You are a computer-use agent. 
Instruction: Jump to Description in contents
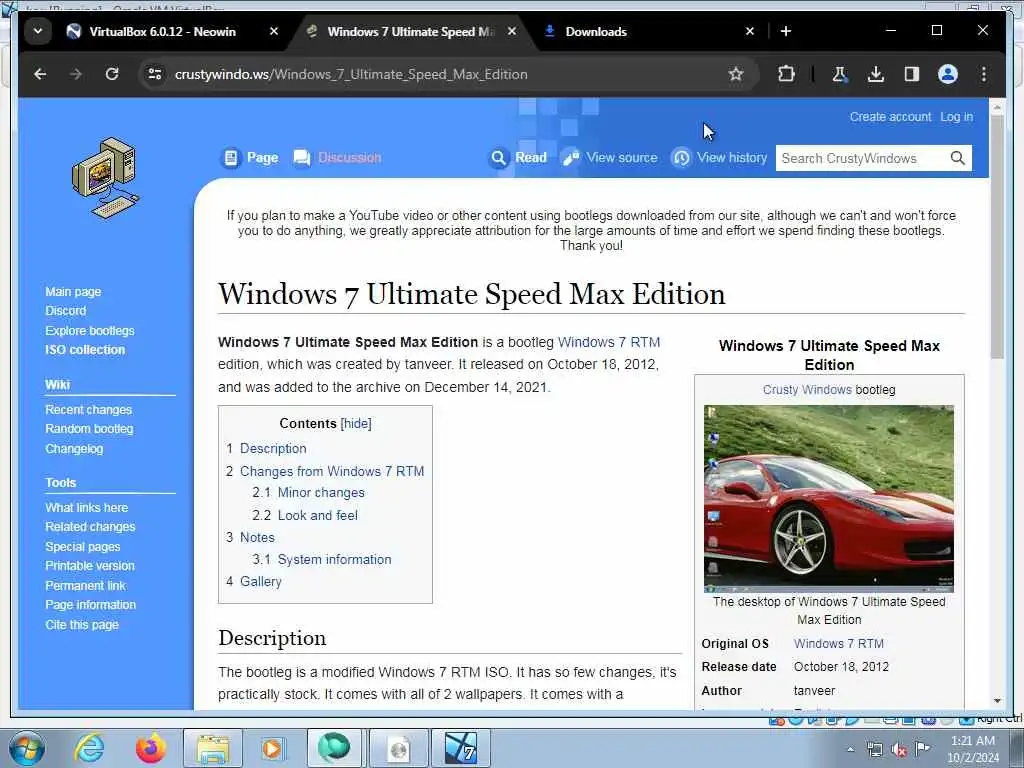[x=273, y=449]
